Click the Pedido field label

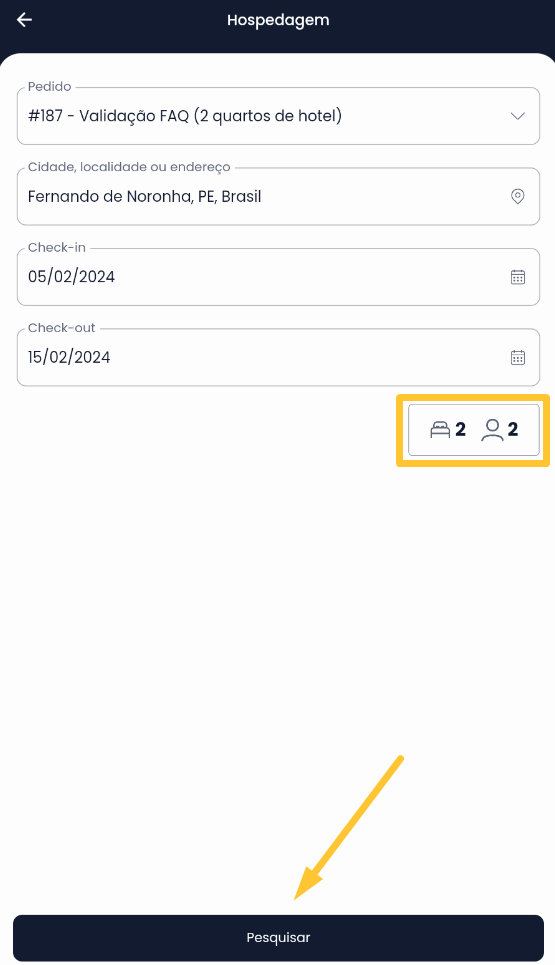pos(49,87)
